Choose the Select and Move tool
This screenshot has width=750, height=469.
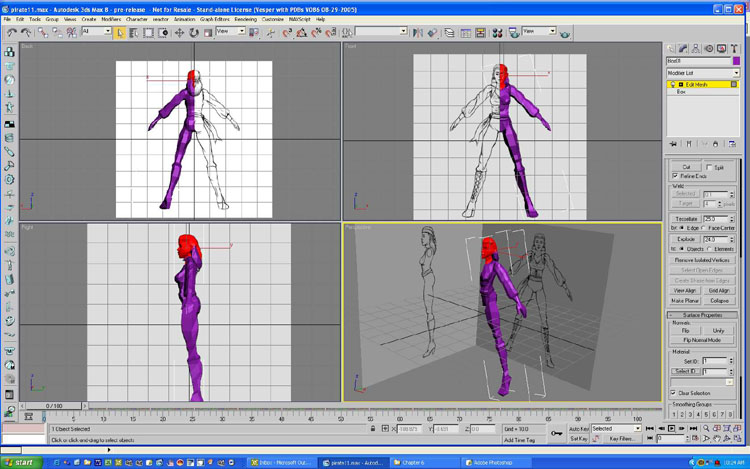coord(179,32)
